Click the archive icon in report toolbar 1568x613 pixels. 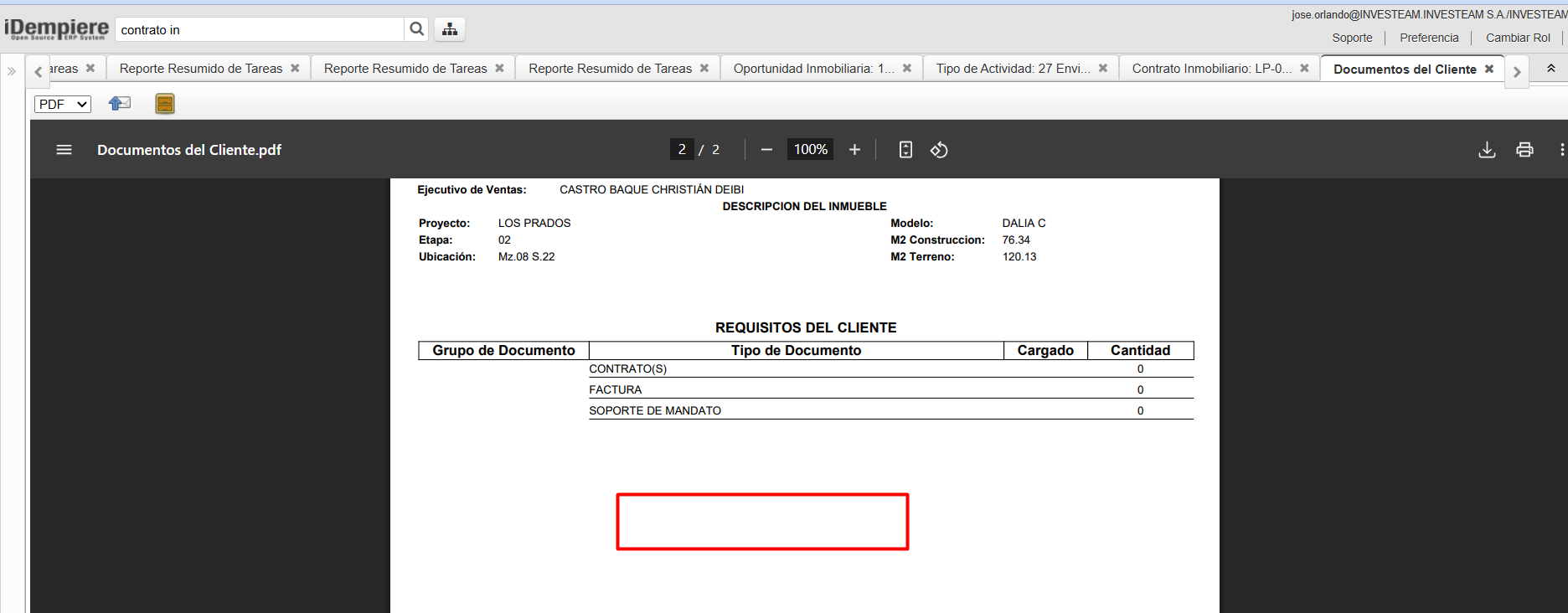(x=165, y=103)
